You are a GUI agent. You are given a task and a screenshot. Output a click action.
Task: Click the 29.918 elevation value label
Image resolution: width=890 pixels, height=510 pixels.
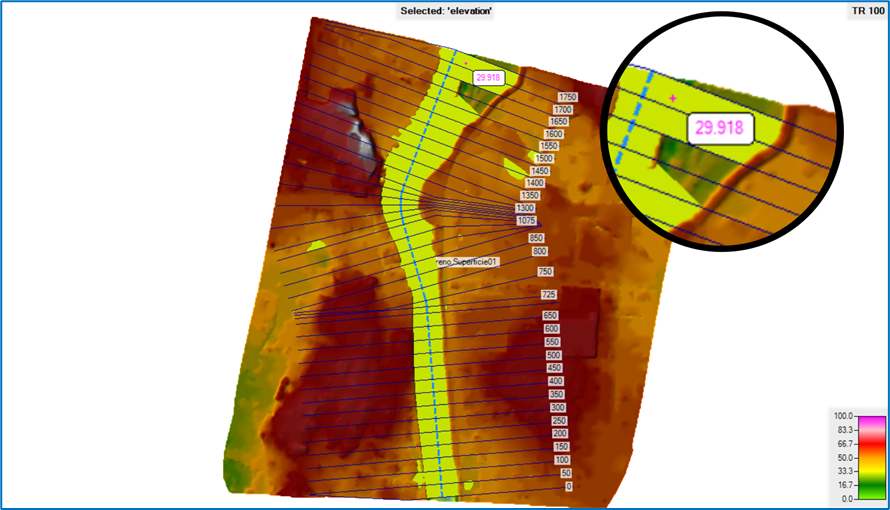488,78
